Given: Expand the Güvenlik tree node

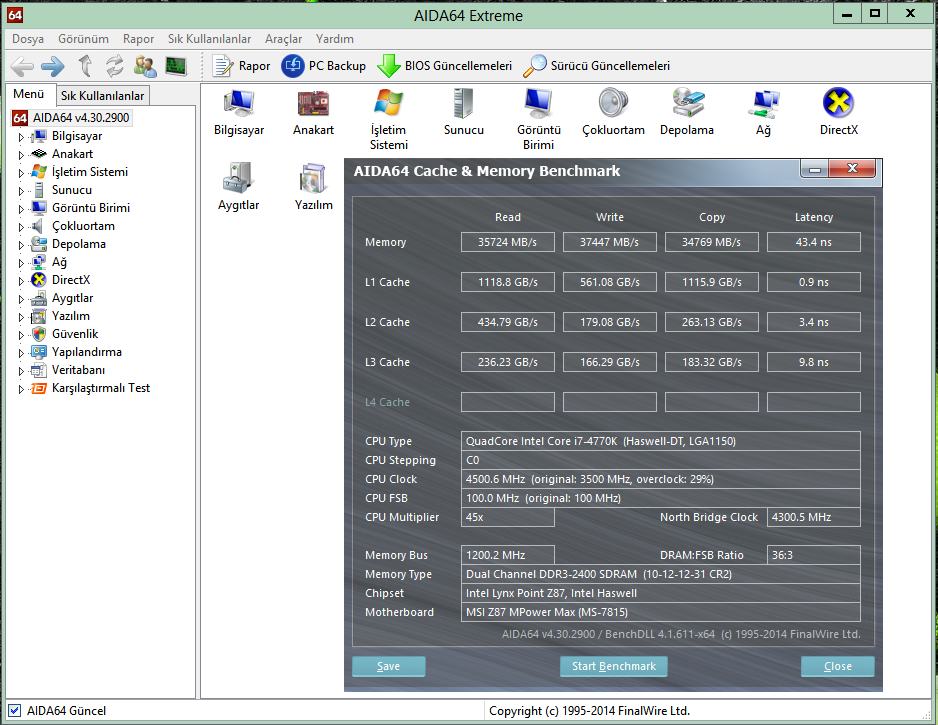Looking at the screenshot, I should pos(21,335).
